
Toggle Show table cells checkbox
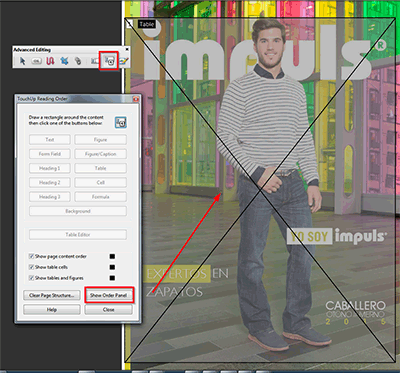point(31,267)
